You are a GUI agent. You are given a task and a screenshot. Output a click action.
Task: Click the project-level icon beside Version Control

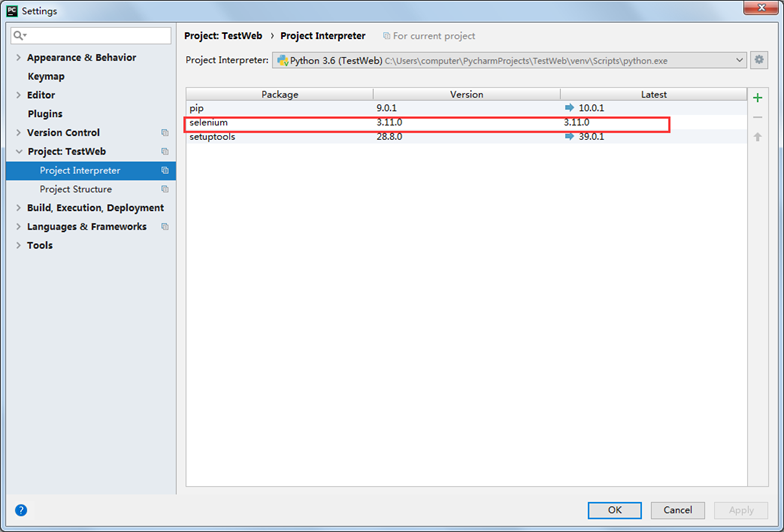point(164,132)
